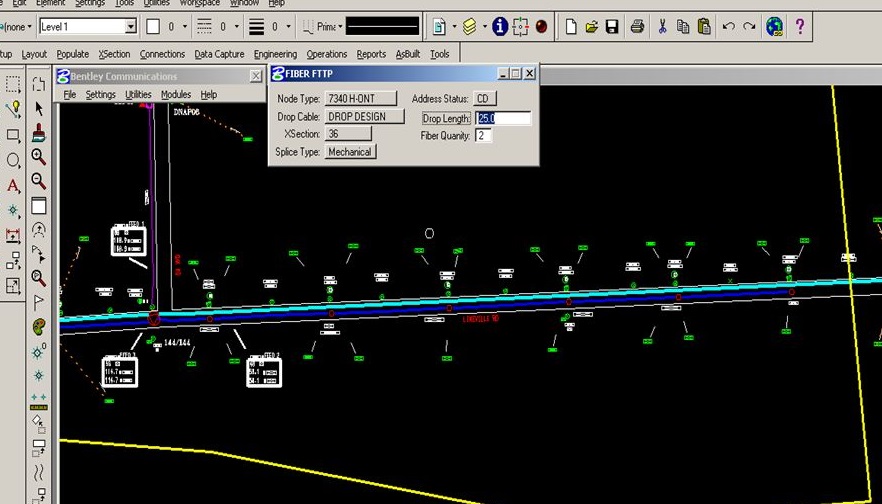Click the Window Area white rectangle icon
Image resolution: width=882 pixels, height=504 pixels.
pyautogui.click(x=38, y=206)
